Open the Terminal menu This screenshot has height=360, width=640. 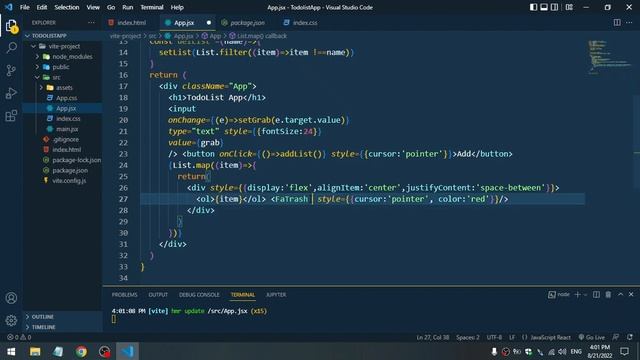pyautogui.click(x=151, y=7)
